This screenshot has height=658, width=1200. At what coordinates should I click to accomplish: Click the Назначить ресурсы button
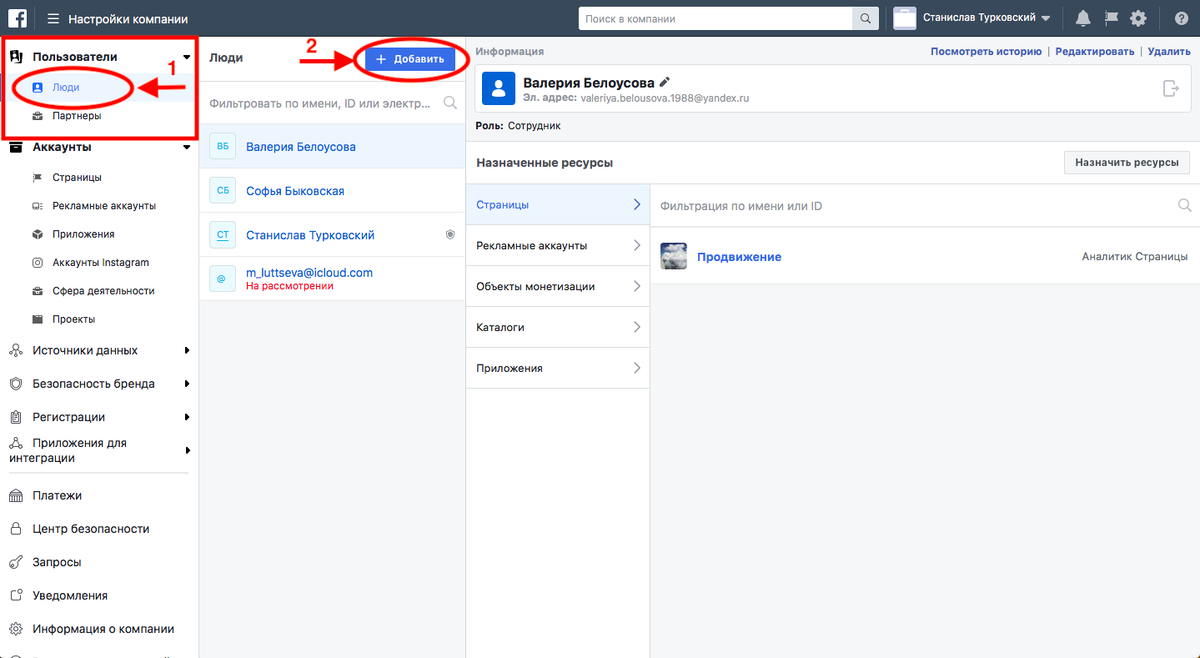click(1127, 162)
